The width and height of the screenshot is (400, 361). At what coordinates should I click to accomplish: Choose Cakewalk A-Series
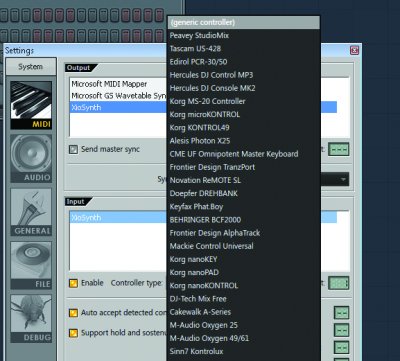tap(243, 312)
